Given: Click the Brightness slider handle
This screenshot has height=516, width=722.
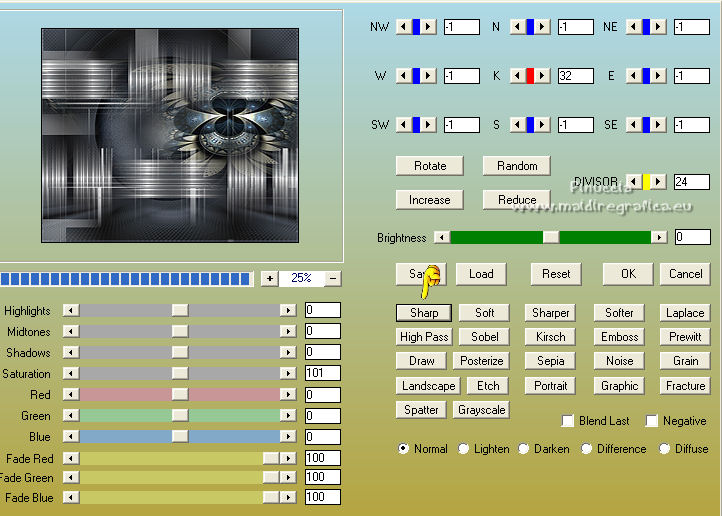Looking at the screenshot, I should click(550, 237).
